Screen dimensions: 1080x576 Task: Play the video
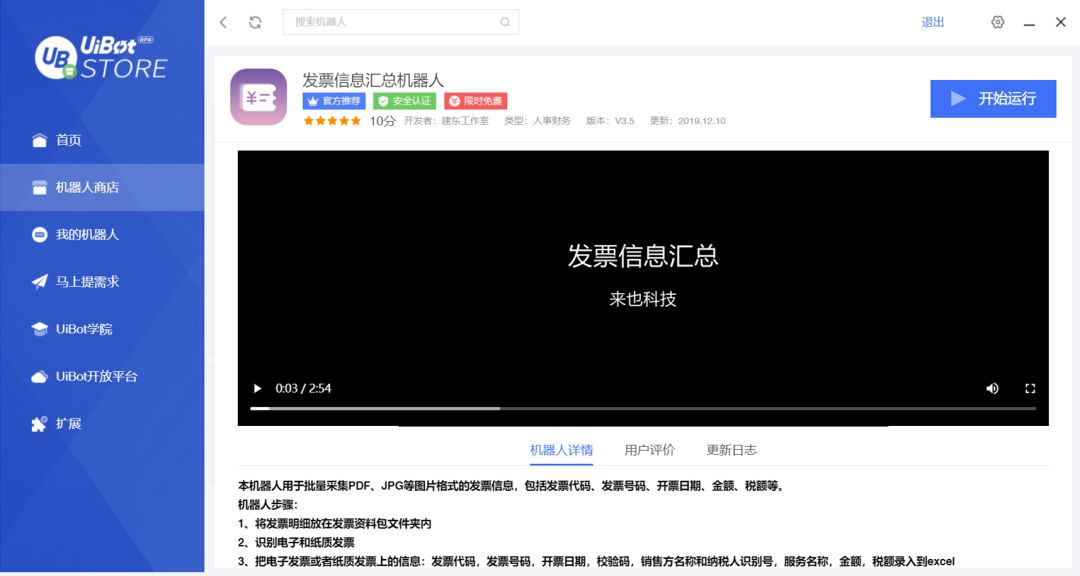pyautogui.click(x=257, y=389)
